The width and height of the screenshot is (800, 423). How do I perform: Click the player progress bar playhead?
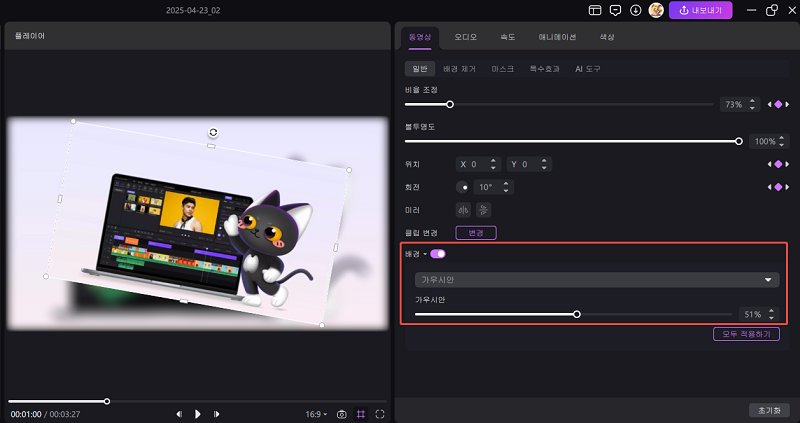[x=107, y=402]
